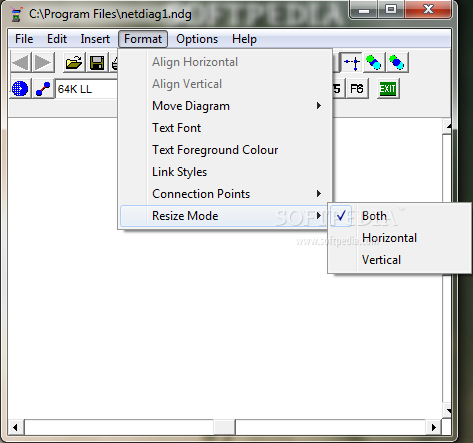473x443 pixels.
Task: Click the second cyan-blue link icon
Action: tap(397, 62)
